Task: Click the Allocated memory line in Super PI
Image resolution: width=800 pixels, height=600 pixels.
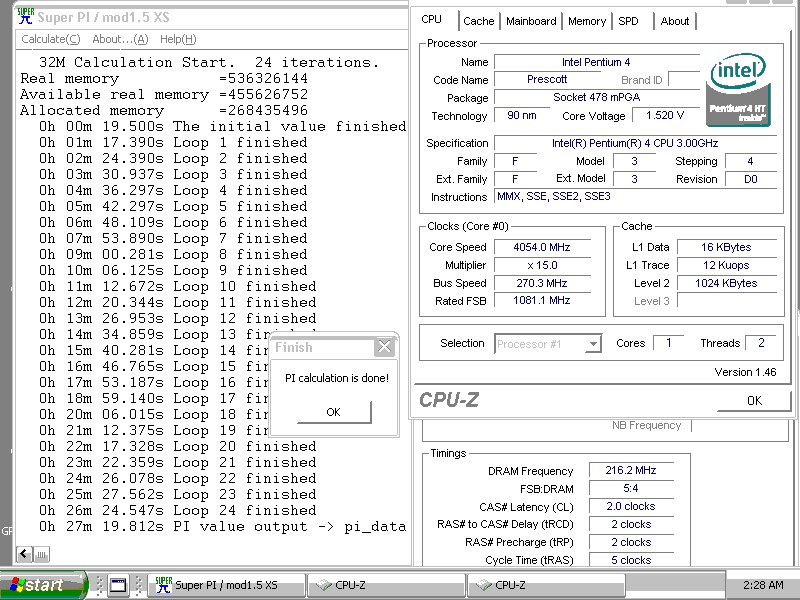Action: click(x=164, y=111)
